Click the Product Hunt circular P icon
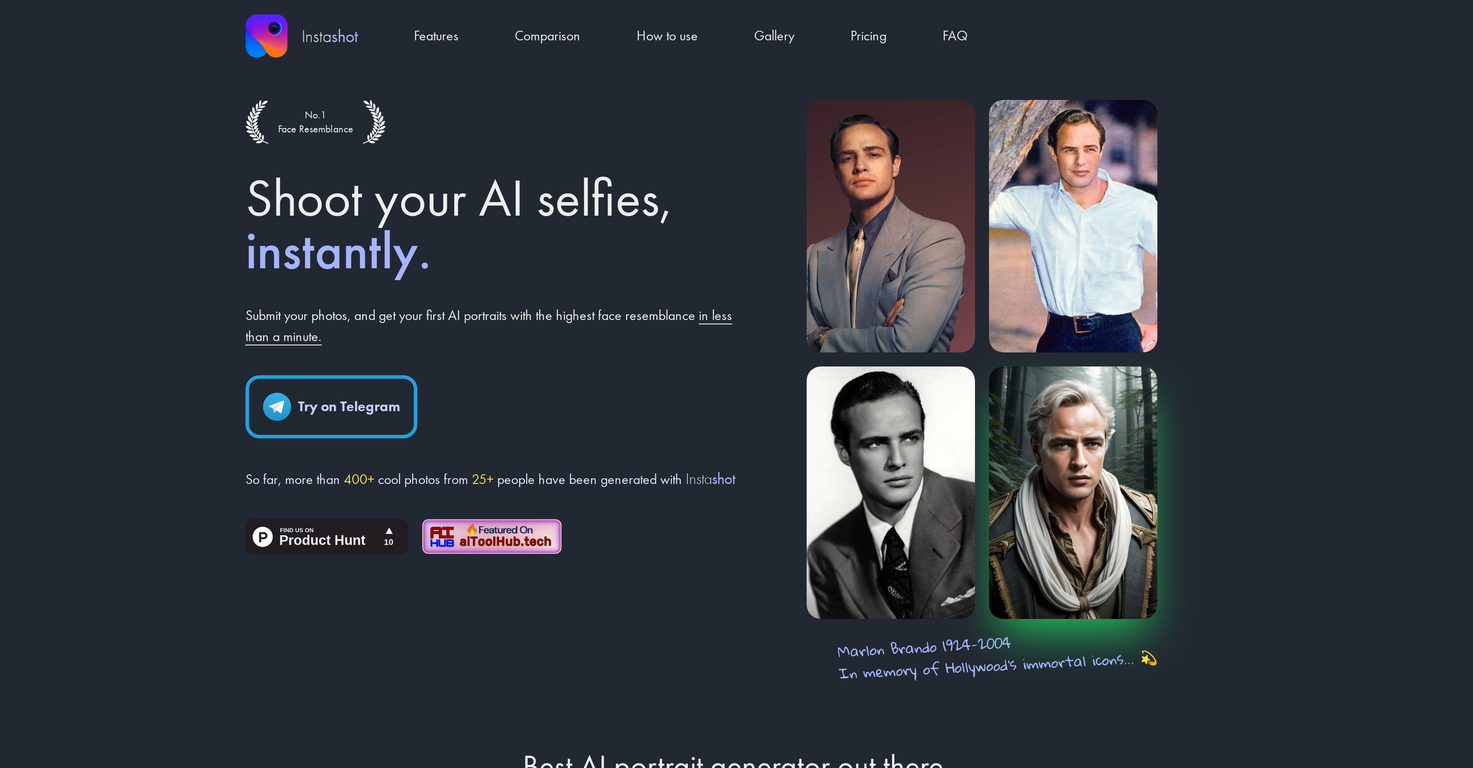The height and width of the screenshot is (768, 1473). [263, 537]
